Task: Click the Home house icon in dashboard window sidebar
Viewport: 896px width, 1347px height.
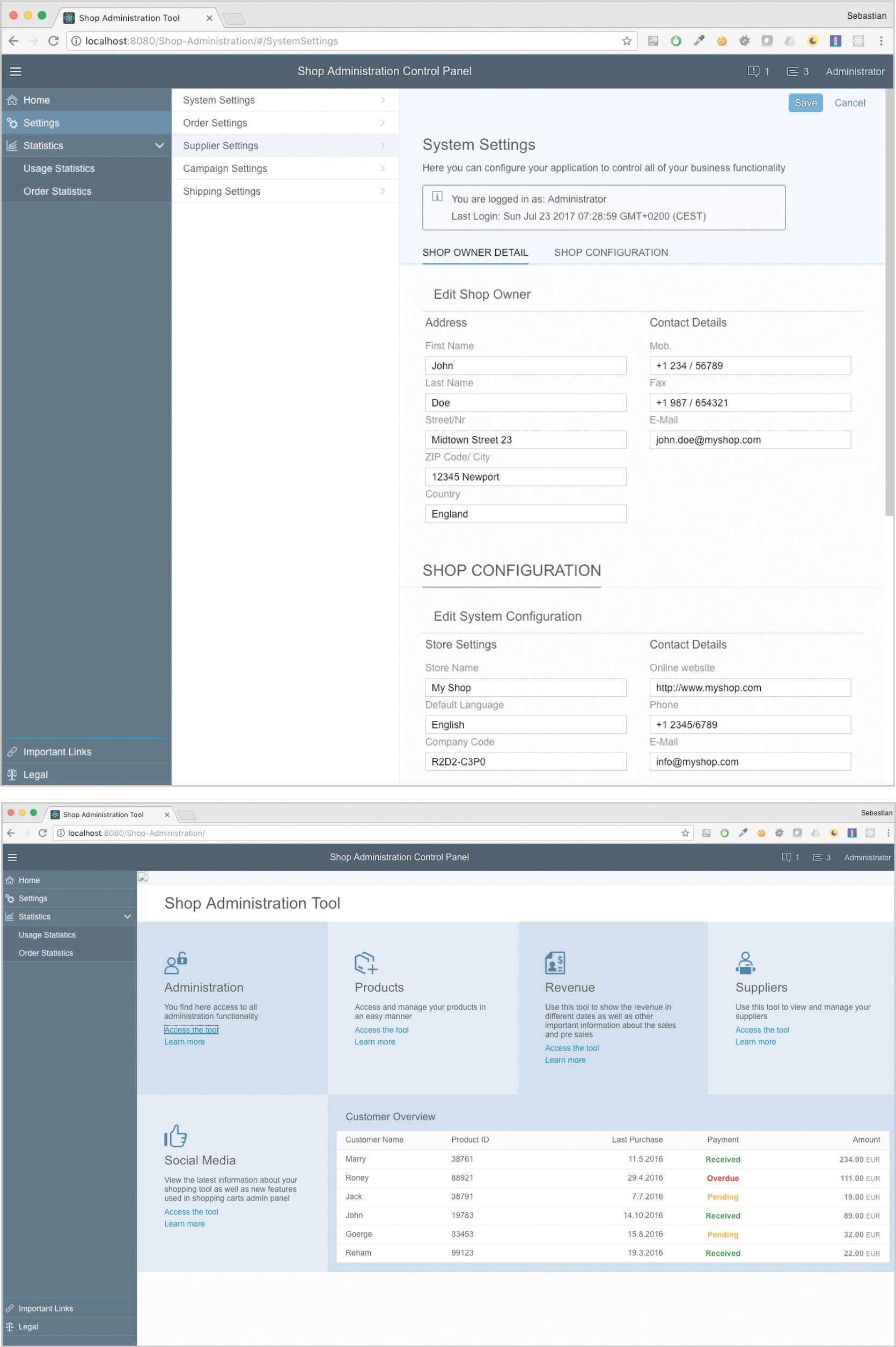Action: pos(10,880)
